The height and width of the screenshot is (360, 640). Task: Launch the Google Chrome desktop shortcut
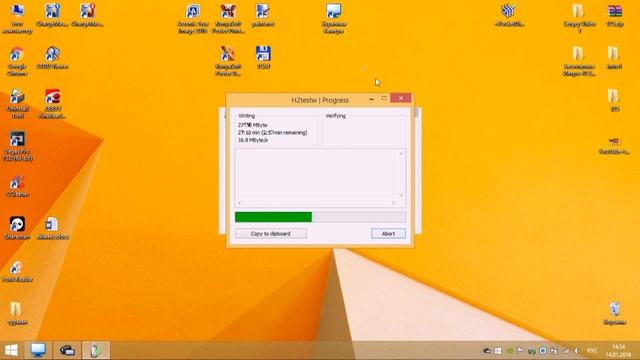tap(17, 61)
